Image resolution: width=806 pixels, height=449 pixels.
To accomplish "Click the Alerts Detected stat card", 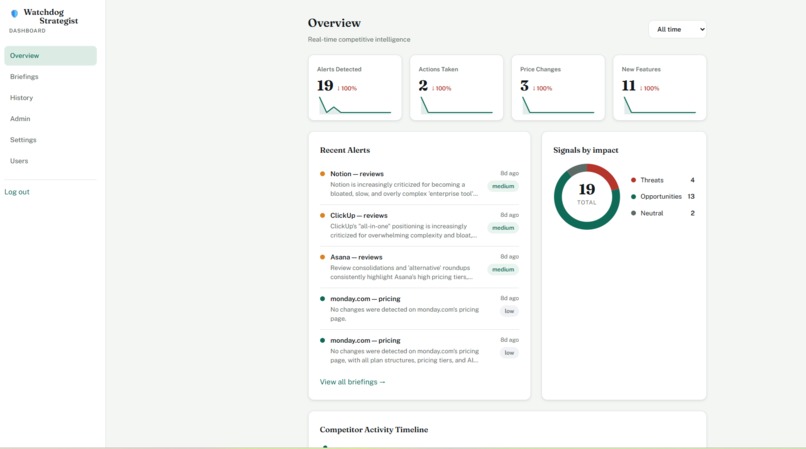I will [x=355, y=88].
